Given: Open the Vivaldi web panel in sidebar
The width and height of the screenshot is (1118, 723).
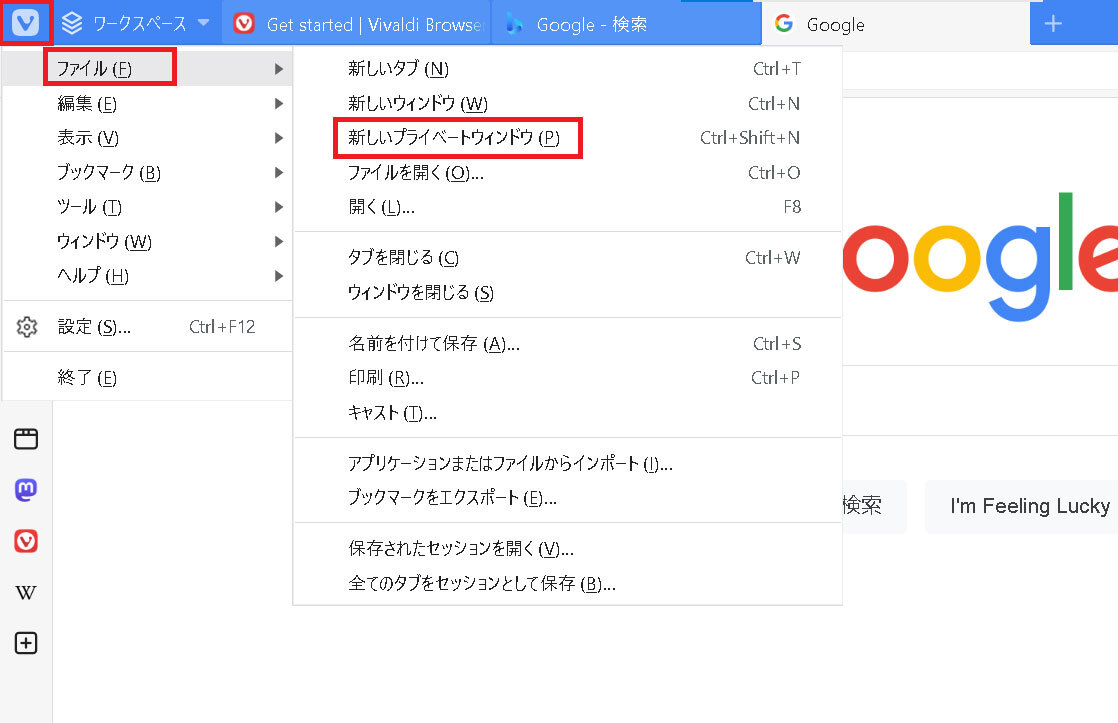Looking at the screenshot, I should (x=26, y=541).
